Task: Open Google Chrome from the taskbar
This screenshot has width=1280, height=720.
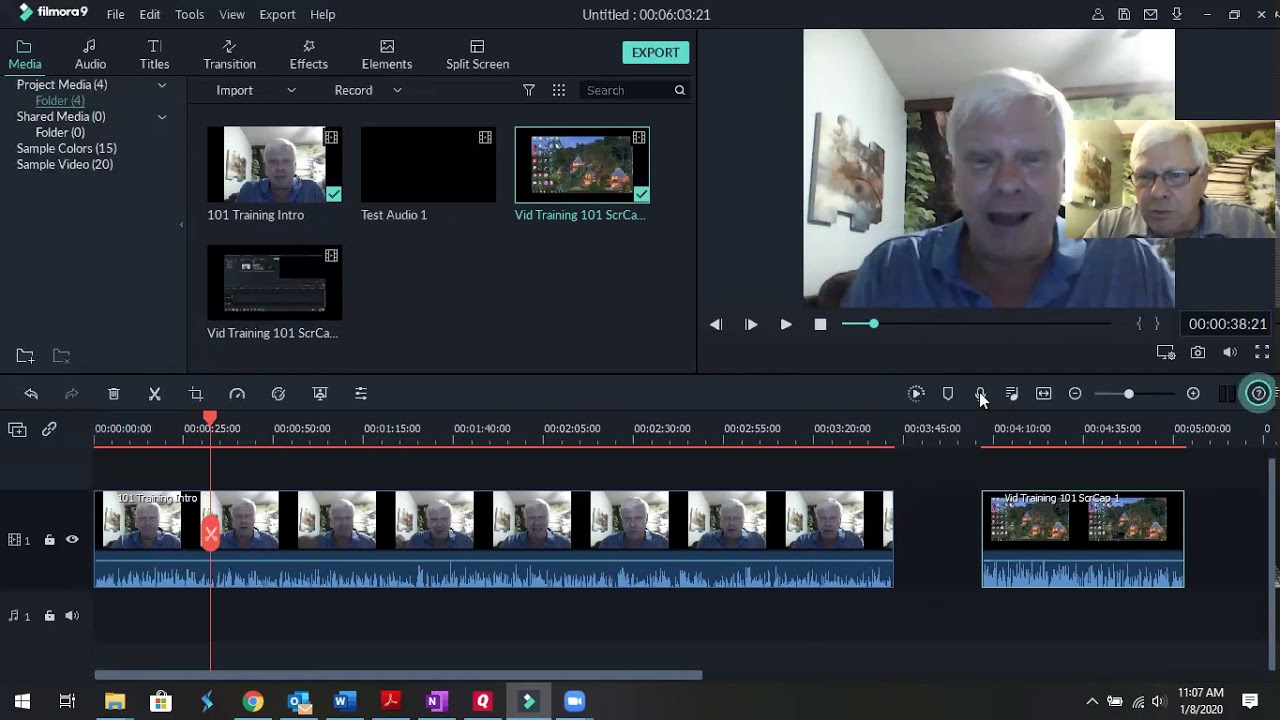Action: click(x=253, y=701)
